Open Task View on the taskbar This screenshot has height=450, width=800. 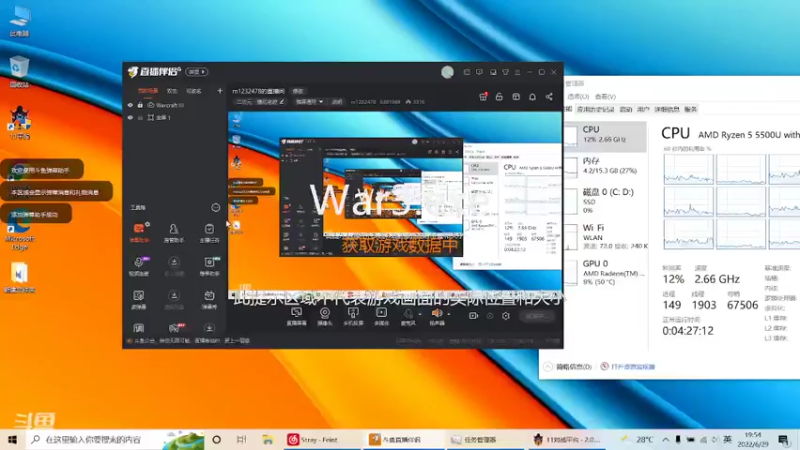click(x=242, y=439)
